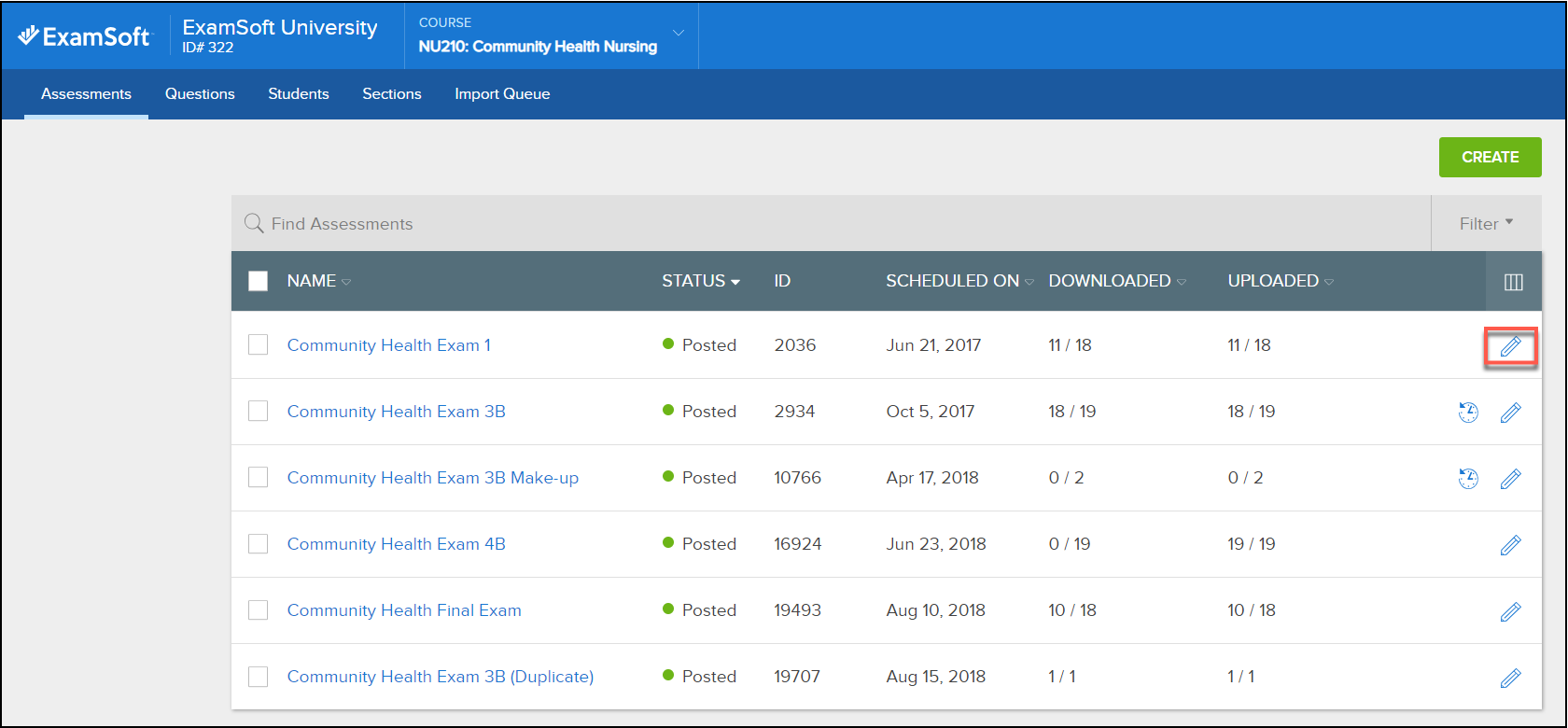This screenshot has width=1568, height=728.
Task: Check the box for Exam 3B (Duplicate)
Action: (259, 676)
